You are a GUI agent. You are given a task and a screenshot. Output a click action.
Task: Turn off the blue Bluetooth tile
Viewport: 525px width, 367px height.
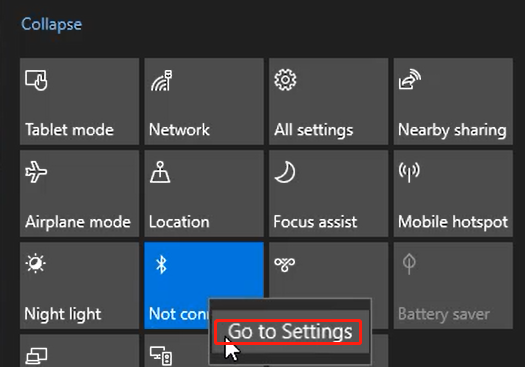[x=204, y=285]
